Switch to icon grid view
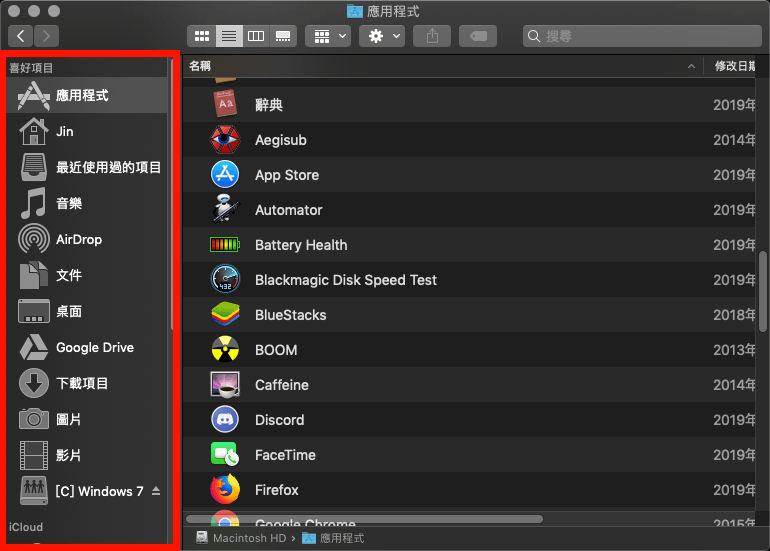 click(202, 36)
